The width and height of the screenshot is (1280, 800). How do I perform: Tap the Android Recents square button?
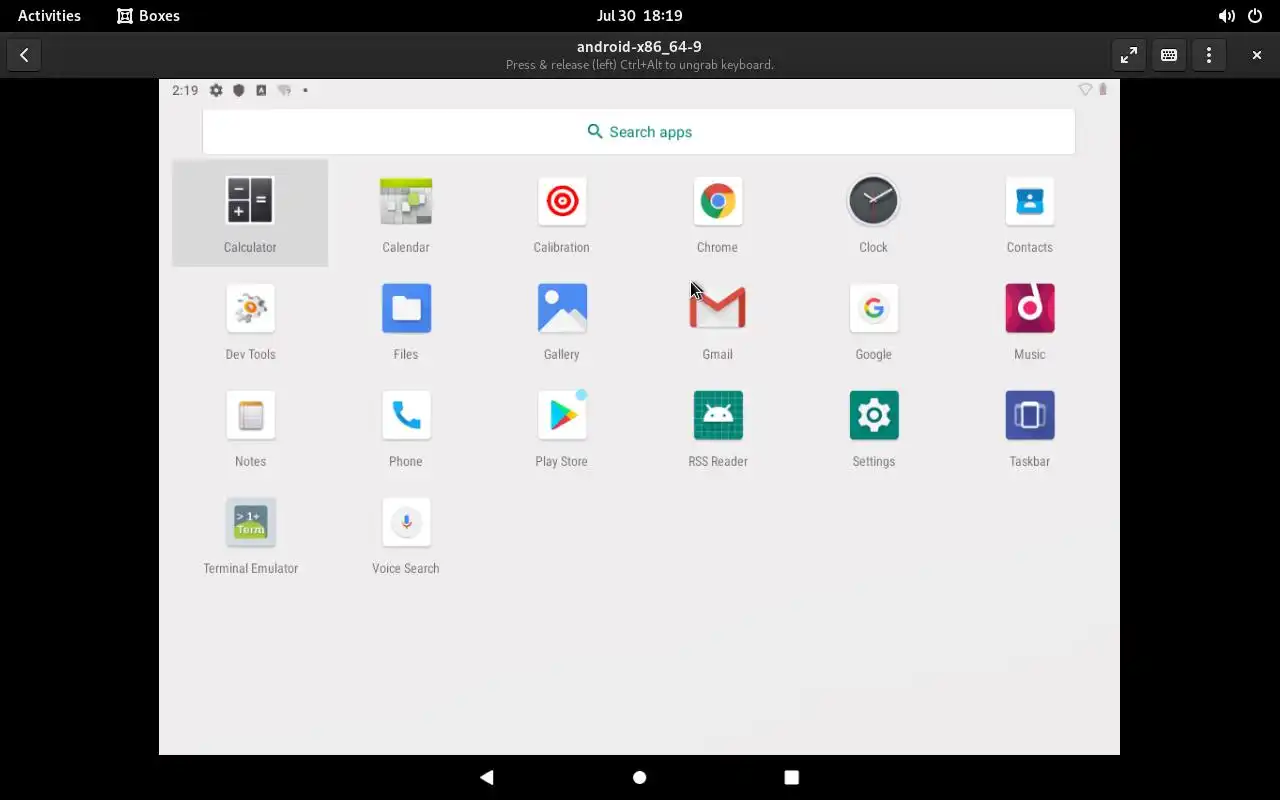(x=792, y=777)
